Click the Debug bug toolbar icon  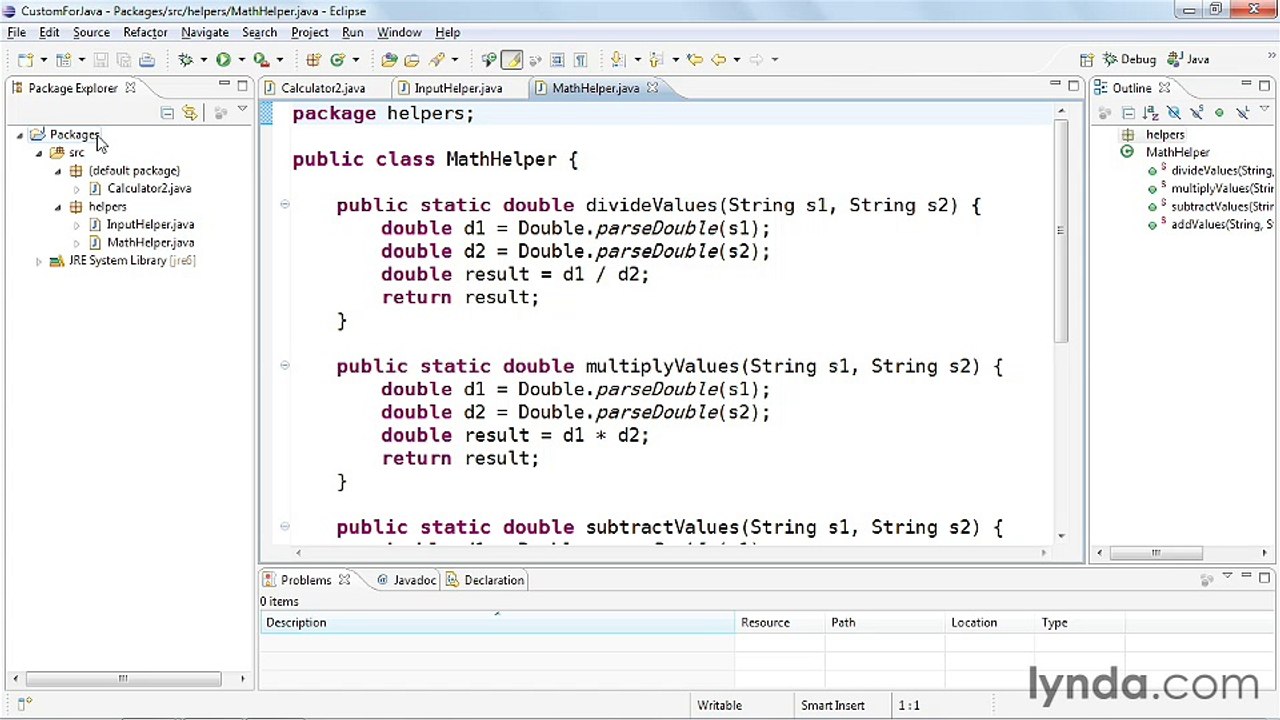pyautogui.click(x=185, y=60)
